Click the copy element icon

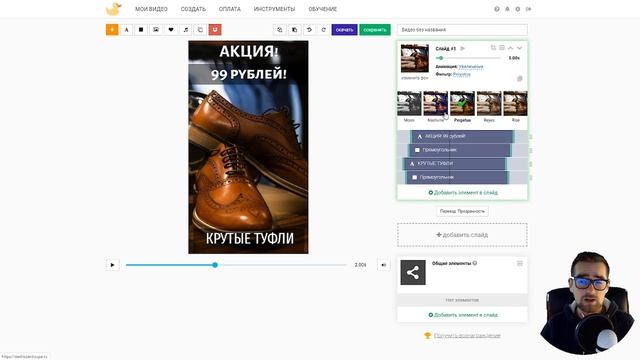pyautogui.click(x=280, y=30)
